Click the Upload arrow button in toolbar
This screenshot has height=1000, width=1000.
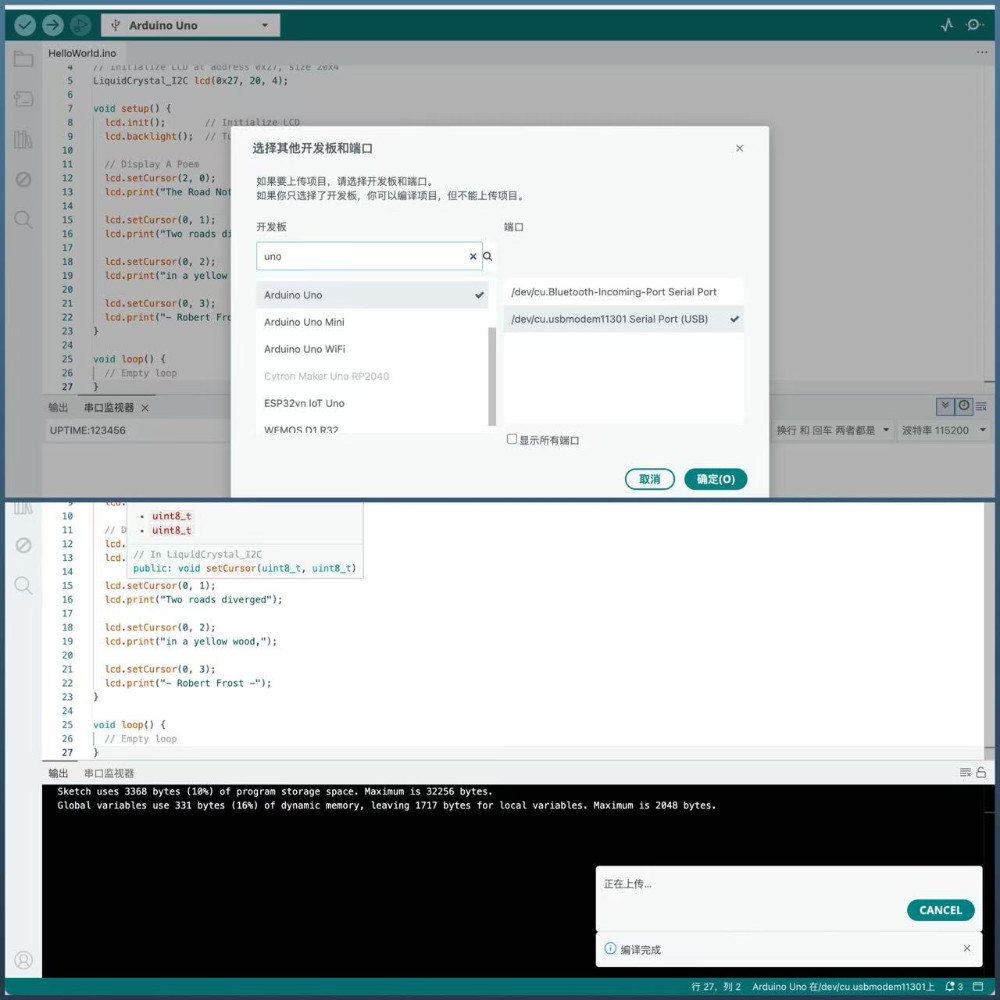(x=53, y=25)
